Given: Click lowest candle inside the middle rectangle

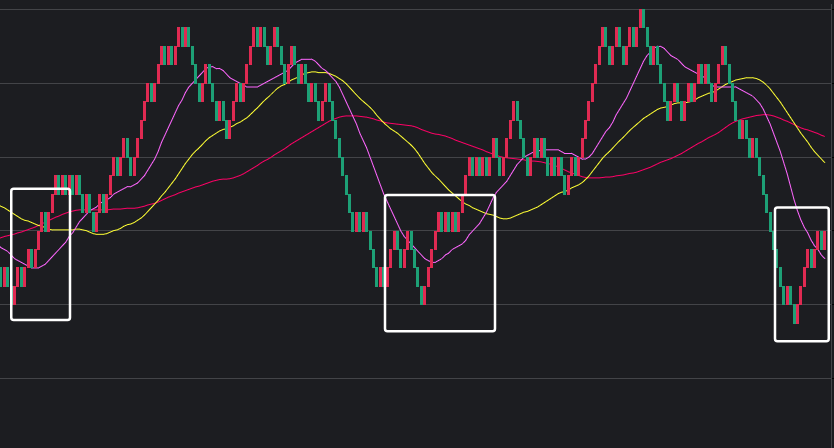Looking at the screenshot, I should point(423,295).
